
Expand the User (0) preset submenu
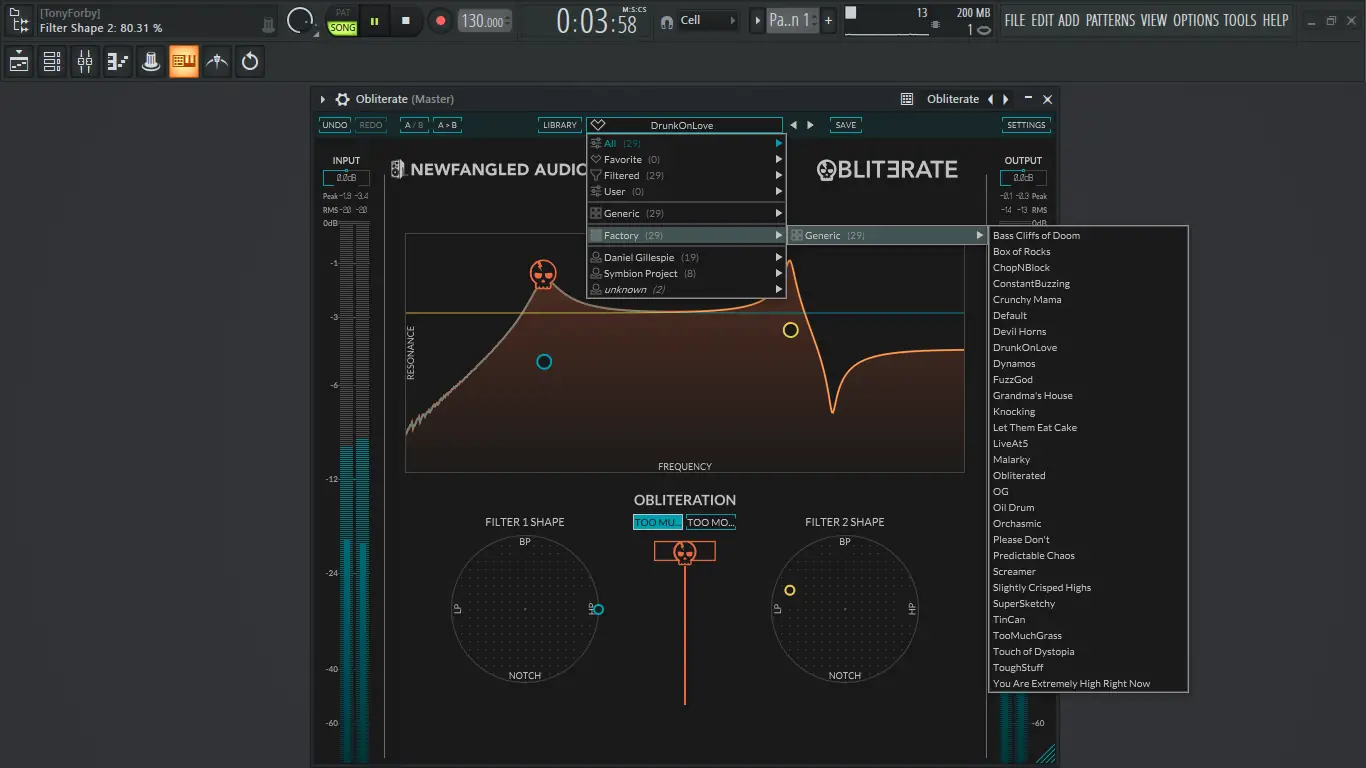[x=686, y=191]
